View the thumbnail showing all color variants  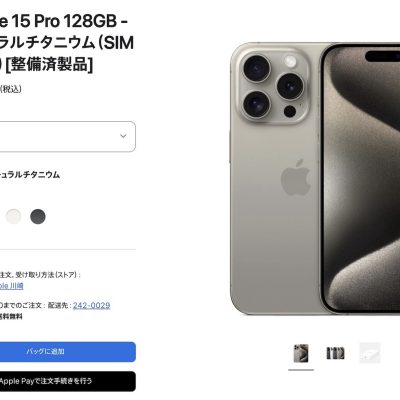click(x=335, y=353)
